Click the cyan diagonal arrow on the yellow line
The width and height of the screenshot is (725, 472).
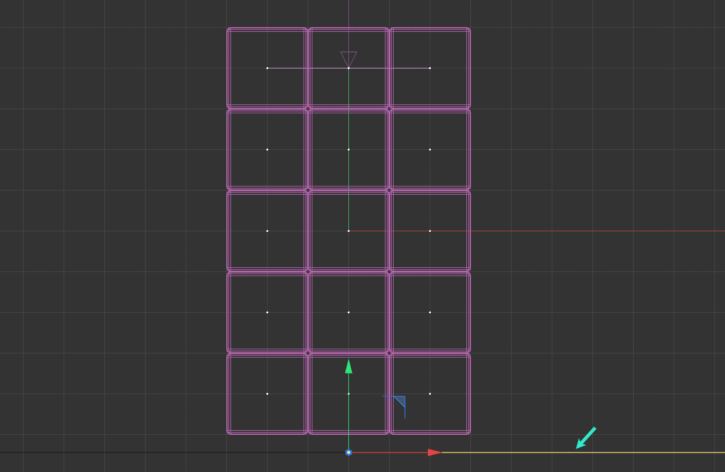[585, 438]
